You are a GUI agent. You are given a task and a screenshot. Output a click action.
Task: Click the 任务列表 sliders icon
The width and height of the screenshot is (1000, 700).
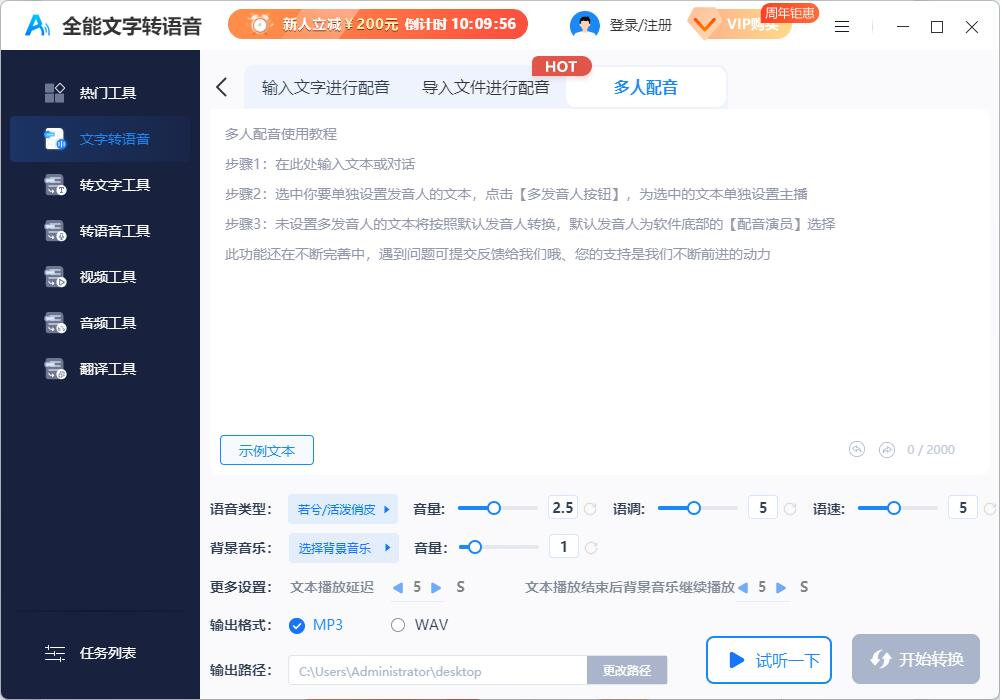pyautogui.click(x=55, y=653)
